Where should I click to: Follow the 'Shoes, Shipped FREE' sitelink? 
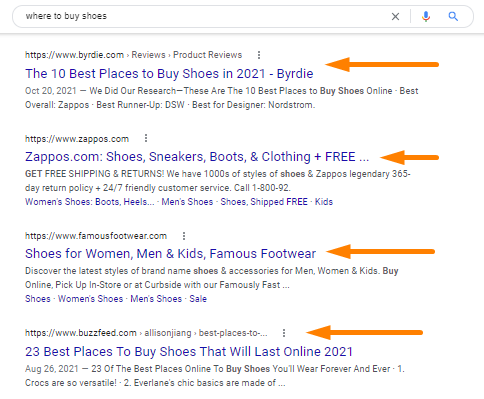click(264, 202)
